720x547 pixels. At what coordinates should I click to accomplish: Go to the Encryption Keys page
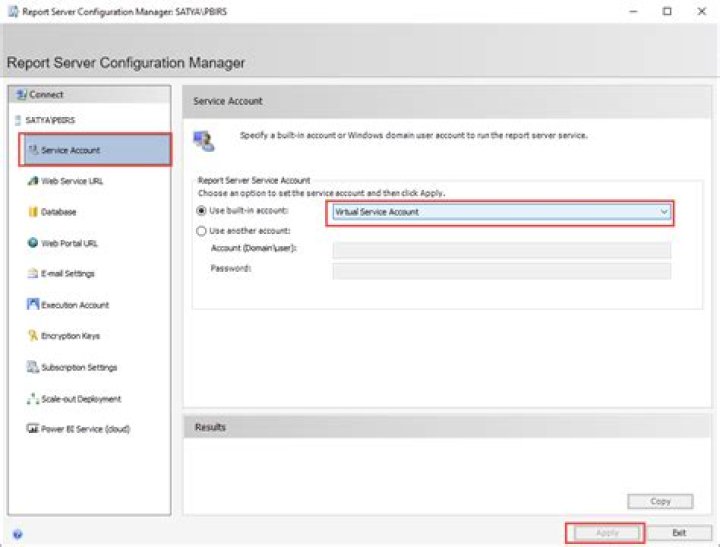[x=70, y=336]
